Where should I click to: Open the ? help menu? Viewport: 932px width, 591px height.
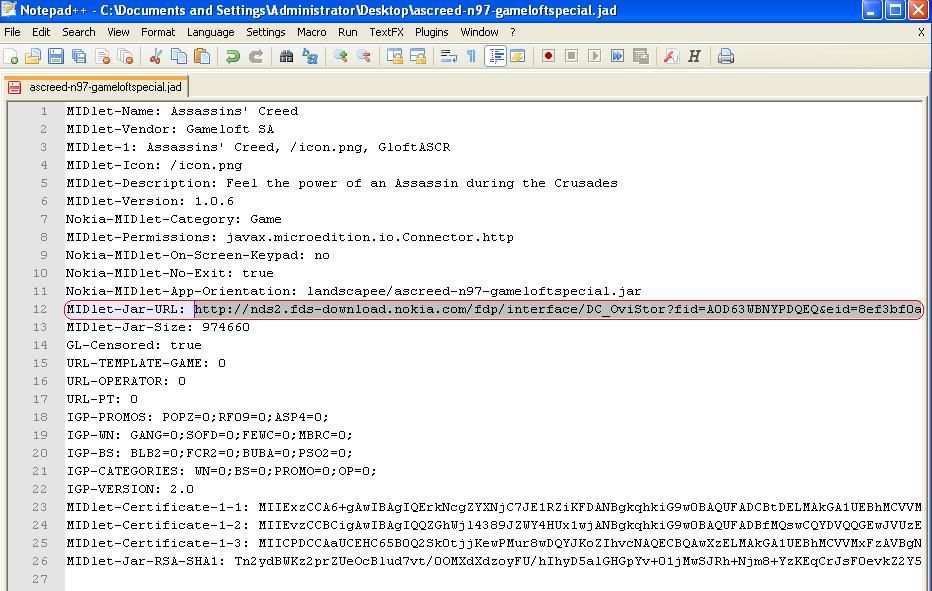[x=512, y=32]
